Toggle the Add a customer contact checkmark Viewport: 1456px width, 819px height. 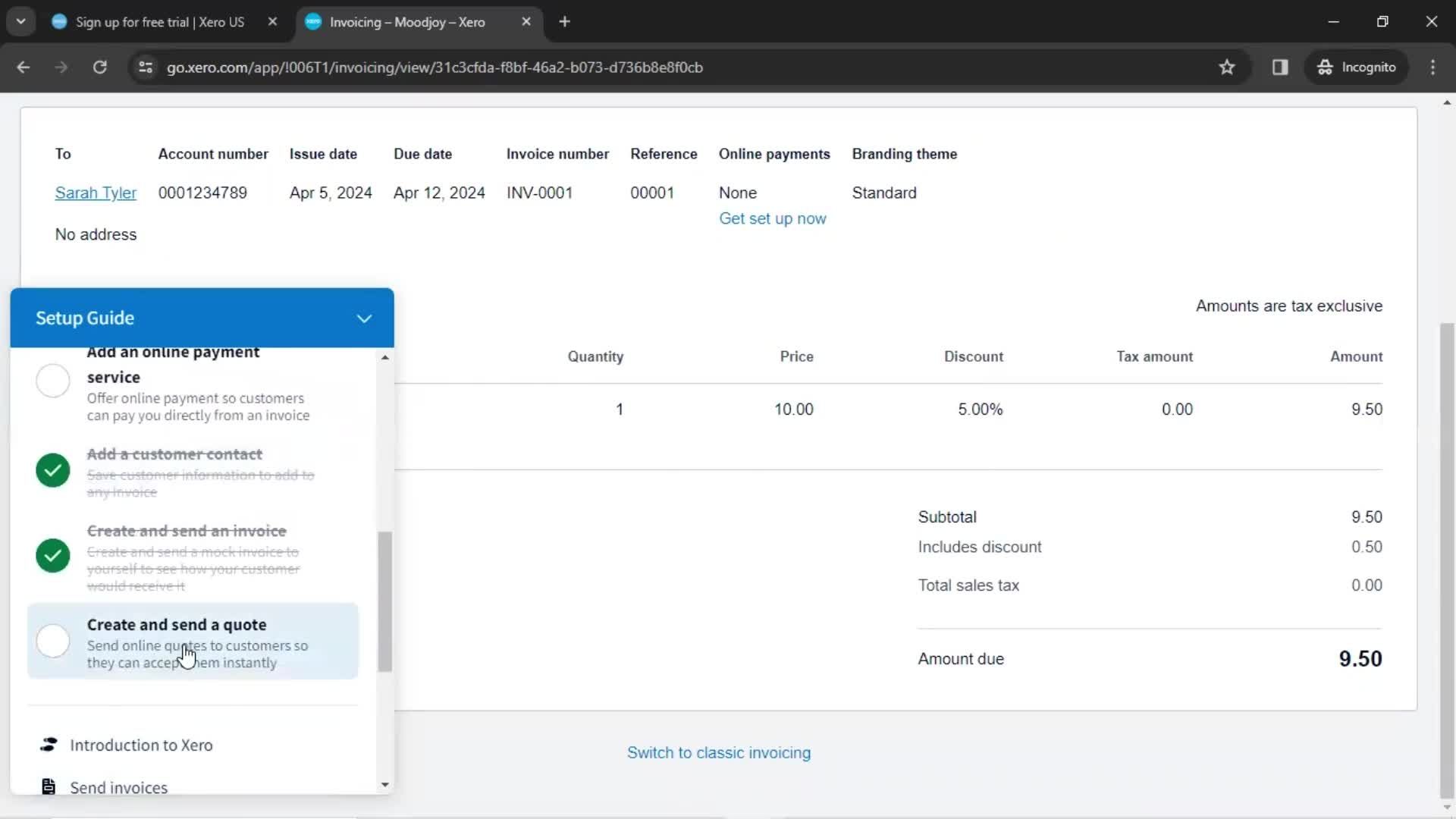coord(53,470)
